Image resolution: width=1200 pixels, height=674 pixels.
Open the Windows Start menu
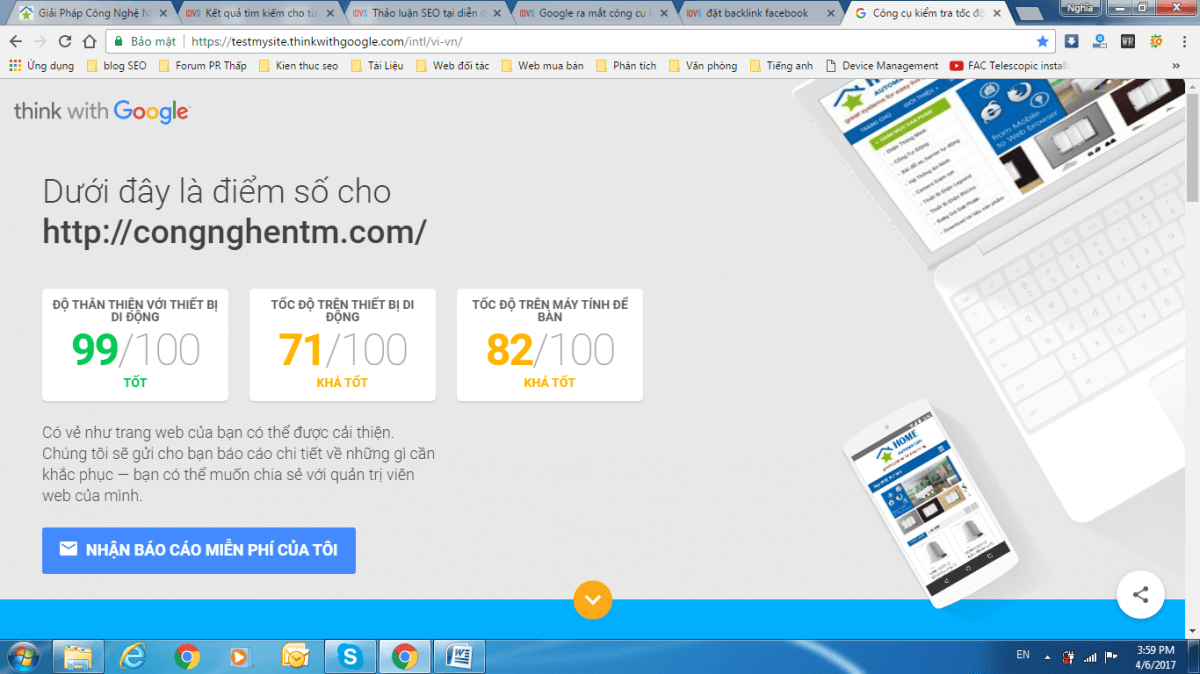[x=22, y=656]
